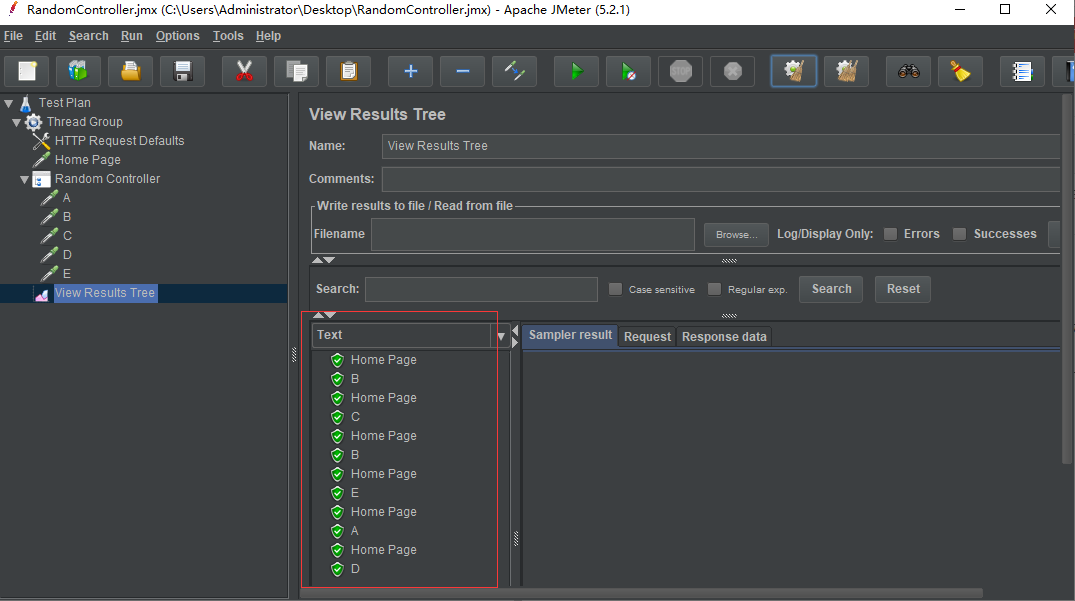
Task: Switch to the Response data tab
Action: click(x=724, y=336)
